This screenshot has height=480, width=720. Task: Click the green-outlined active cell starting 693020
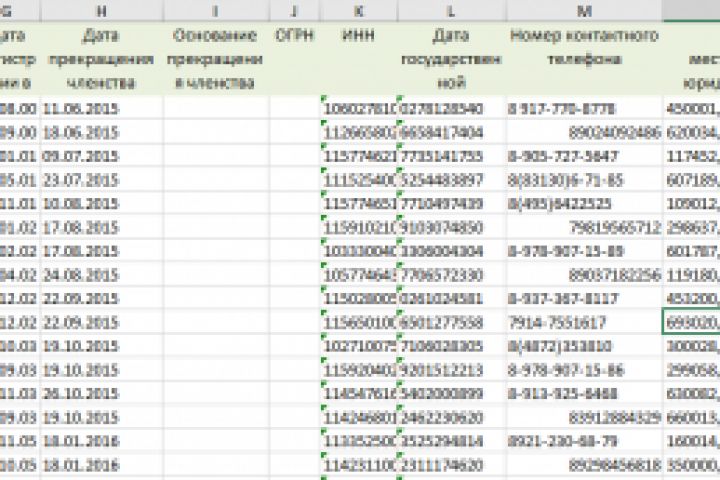tap(692, 322)
